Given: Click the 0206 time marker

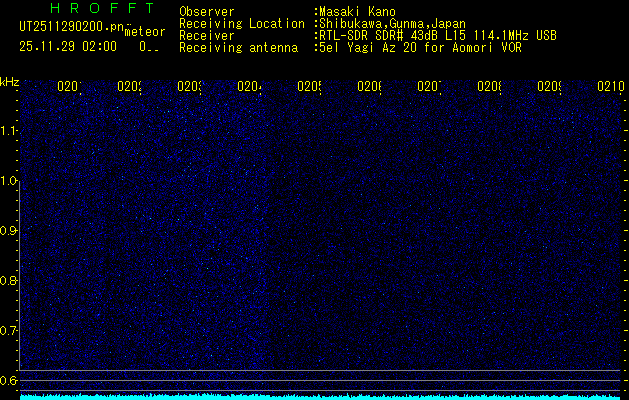Looking at the screenshot, I should tap(369, 86).
